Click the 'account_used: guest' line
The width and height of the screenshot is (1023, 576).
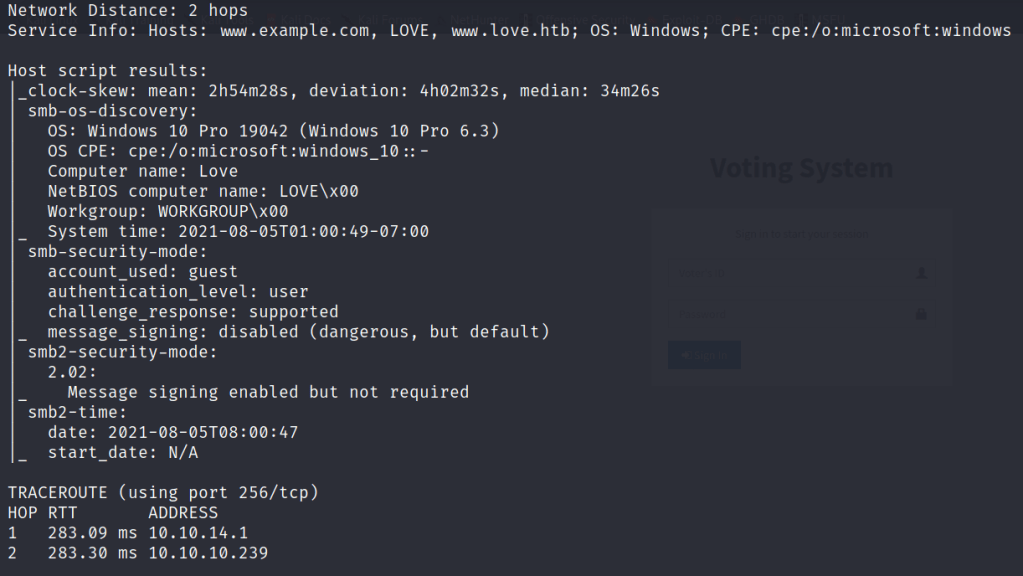pyautogui.click(x=143, y=272)
